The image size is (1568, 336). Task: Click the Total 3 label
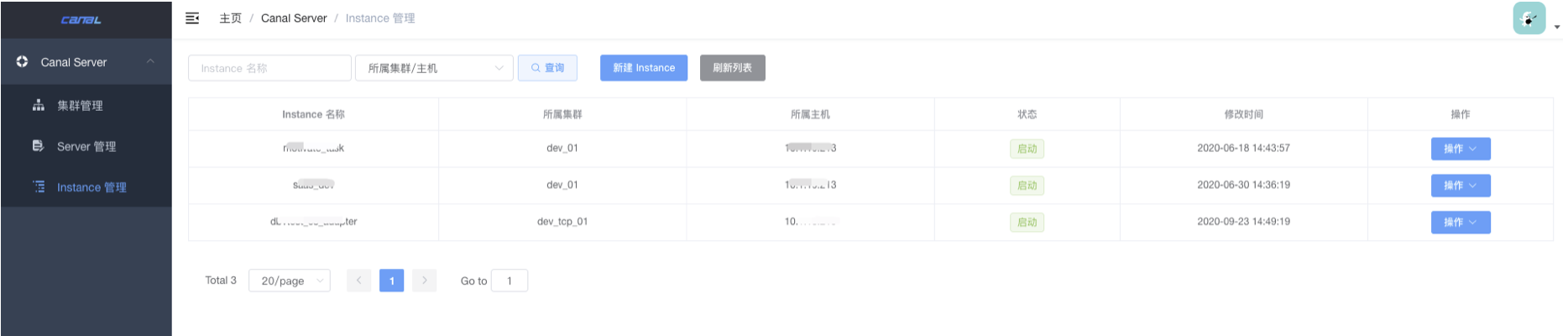[x=221, y=281]
